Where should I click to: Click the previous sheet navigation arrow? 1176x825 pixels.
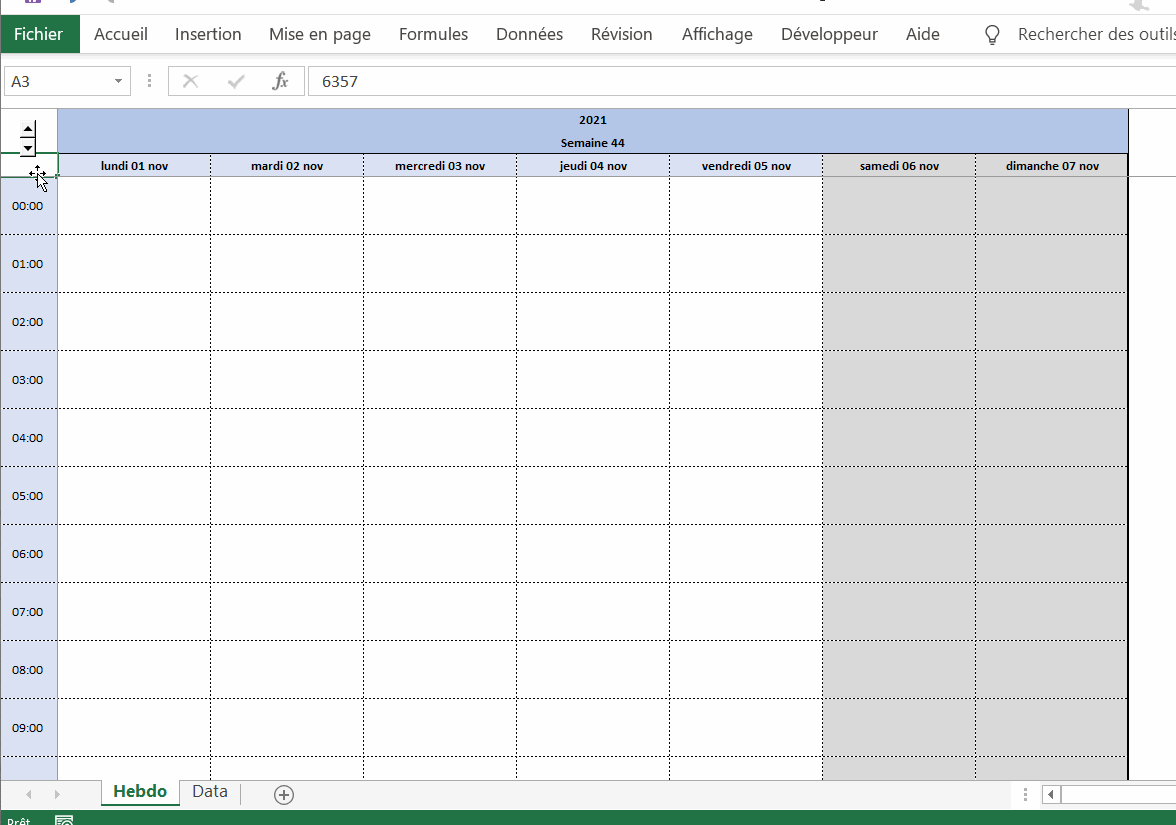(29, 794)
